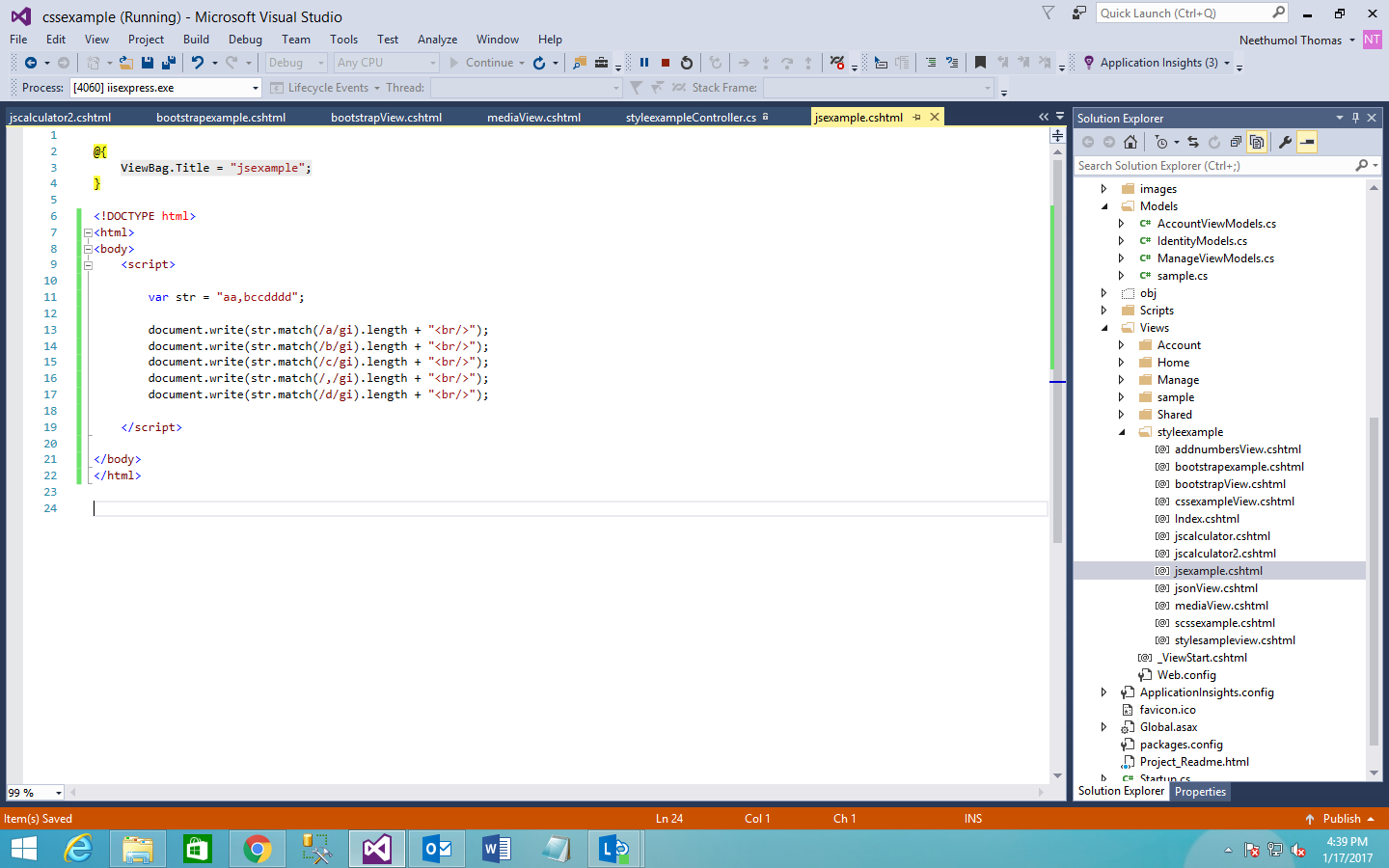Open Outlook from the taskbar

437,849
